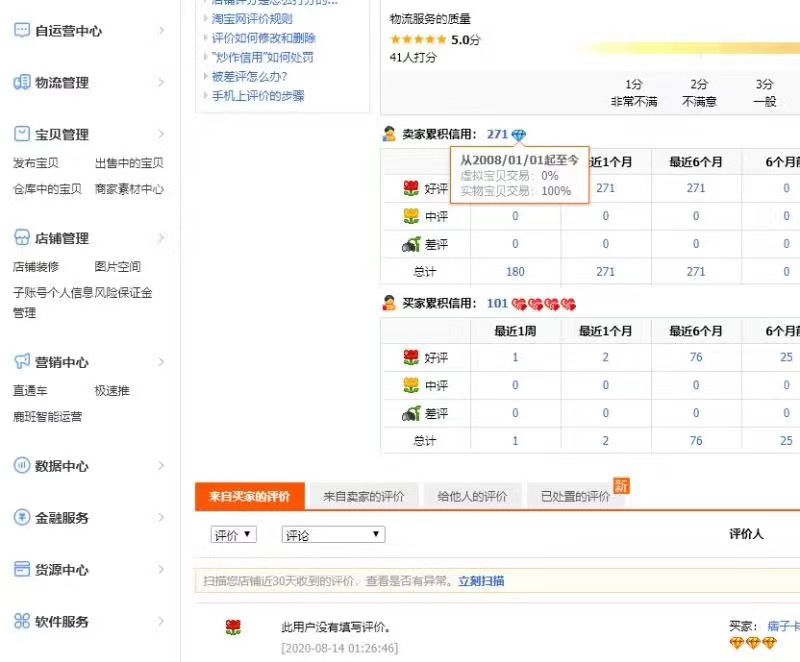Open 出售中的宝贝 in sidebar
The width and height of the screenshot is (800, 662).
pyautogui.click(x=129, y=163)
